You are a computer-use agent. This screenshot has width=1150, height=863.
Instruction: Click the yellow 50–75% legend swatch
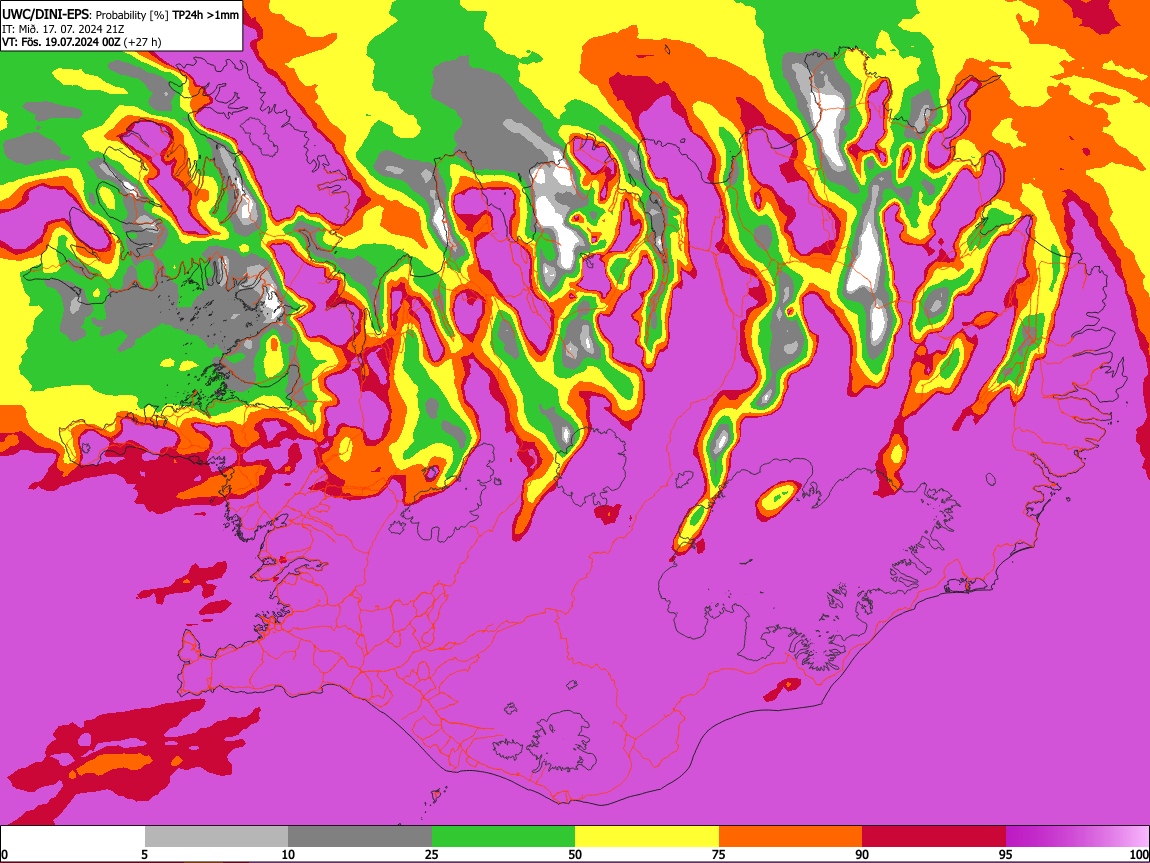tap(647, 837)
